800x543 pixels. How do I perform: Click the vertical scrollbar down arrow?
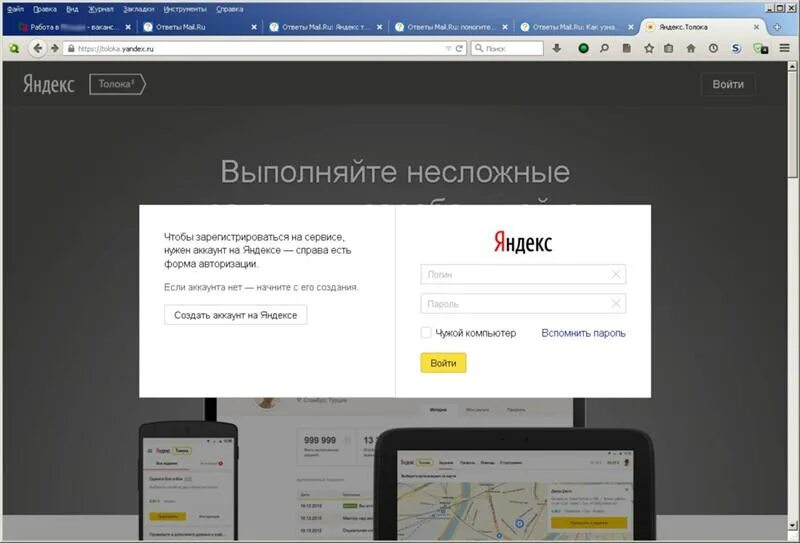tap(792, 524)
